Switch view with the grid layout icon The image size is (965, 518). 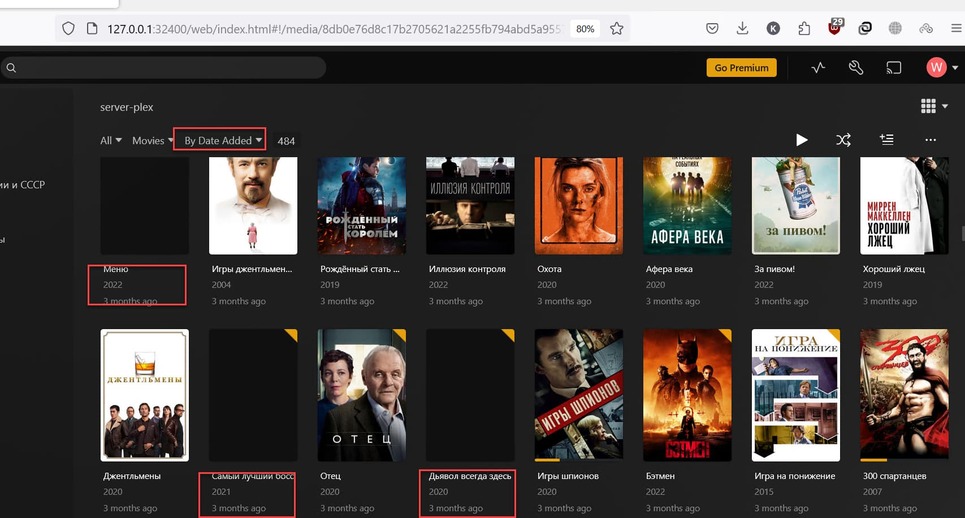pos(928,106)
